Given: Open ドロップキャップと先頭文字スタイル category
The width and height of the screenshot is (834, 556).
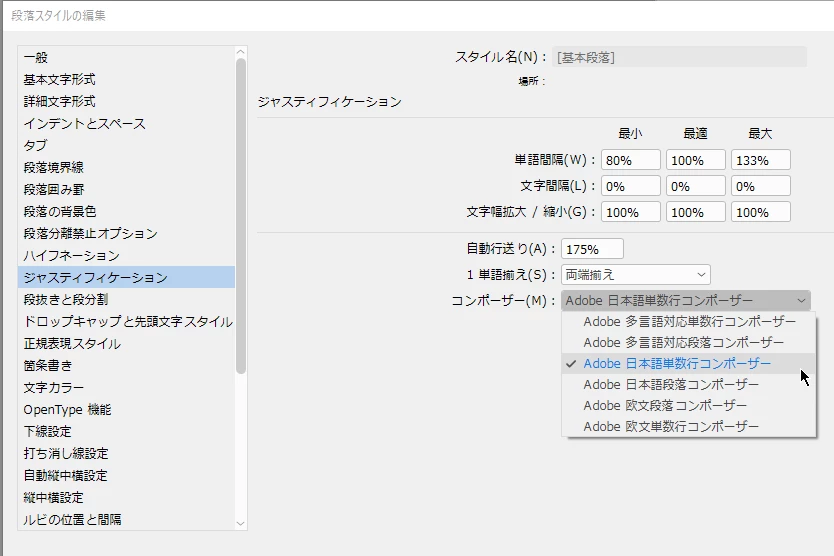Looking at the screenshot, I should (126, 321).
